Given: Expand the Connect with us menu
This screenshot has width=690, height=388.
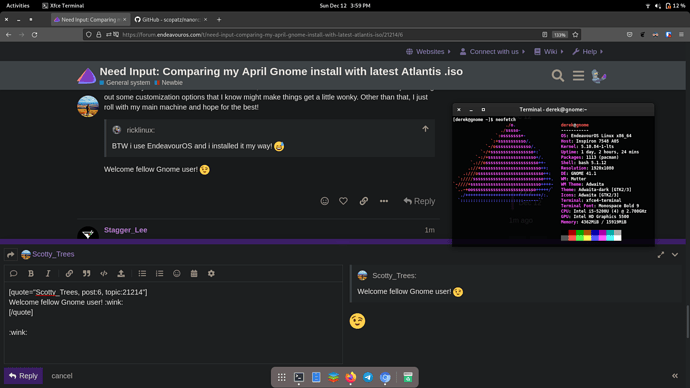Looking at the screenshot, I should (x=492, y=51).
